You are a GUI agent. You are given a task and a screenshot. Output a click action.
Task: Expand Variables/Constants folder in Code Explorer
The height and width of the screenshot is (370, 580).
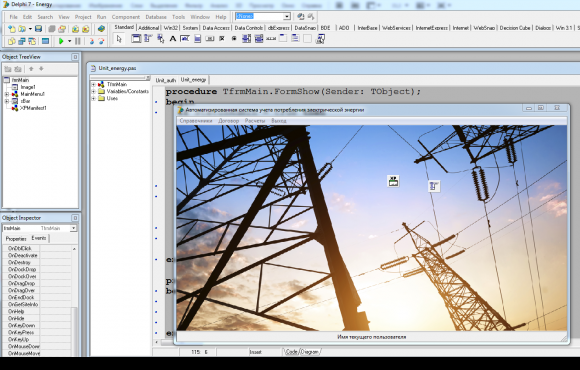click(93, 91)
